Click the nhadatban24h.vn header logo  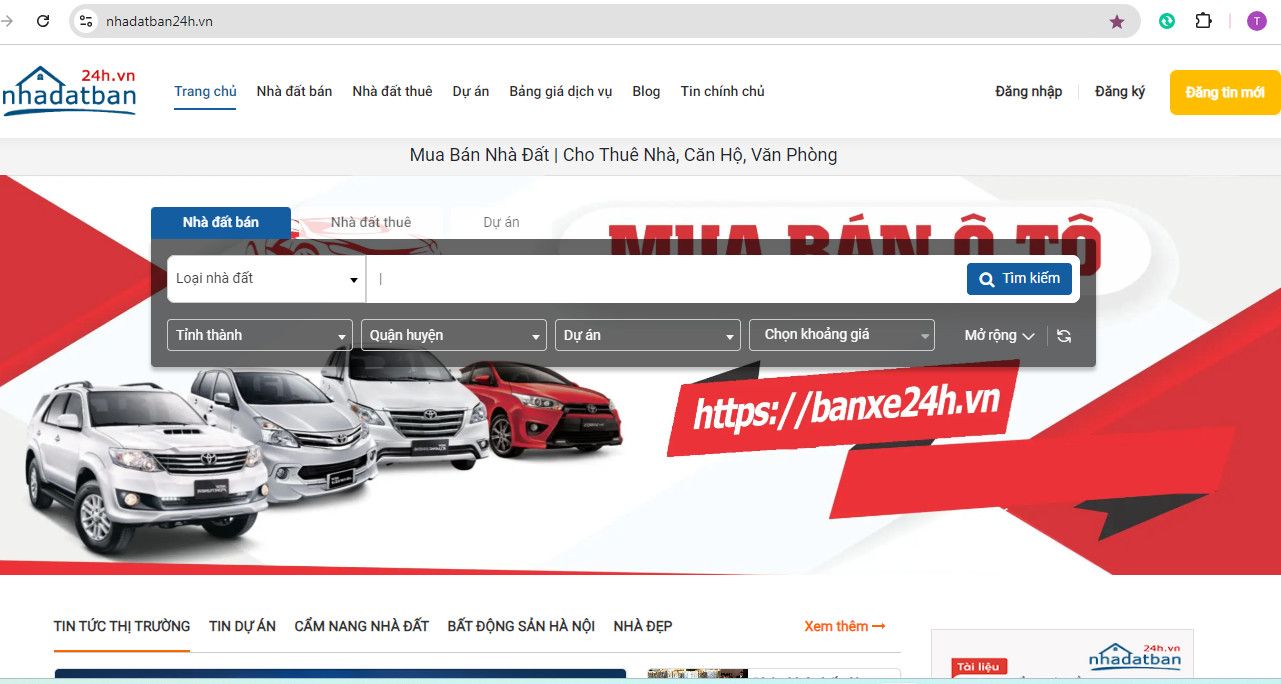(69, 91)
